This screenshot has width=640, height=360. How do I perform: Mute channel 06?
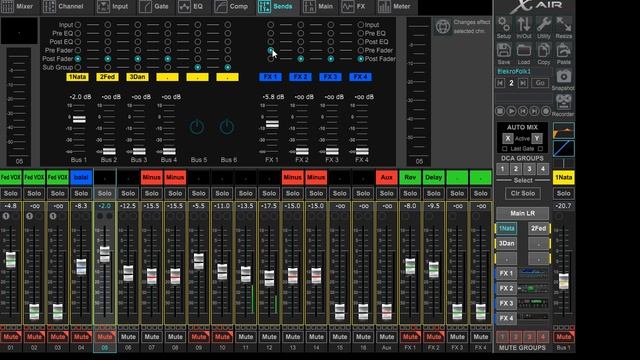[x=128, y=337]
